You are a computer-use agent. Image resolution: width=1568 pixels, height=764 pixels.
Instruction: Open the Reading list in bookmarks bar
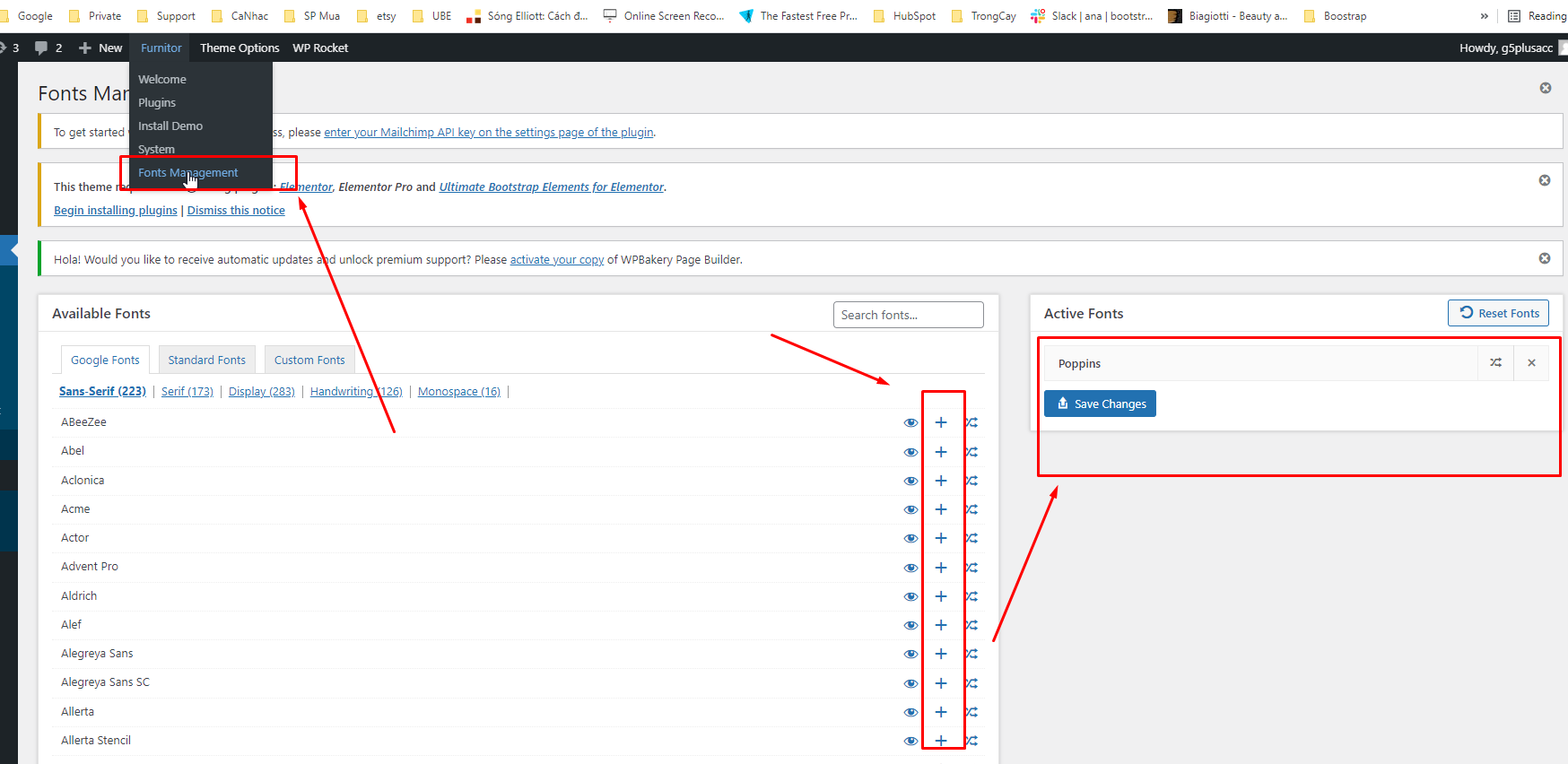click(x=1537, y=16)
